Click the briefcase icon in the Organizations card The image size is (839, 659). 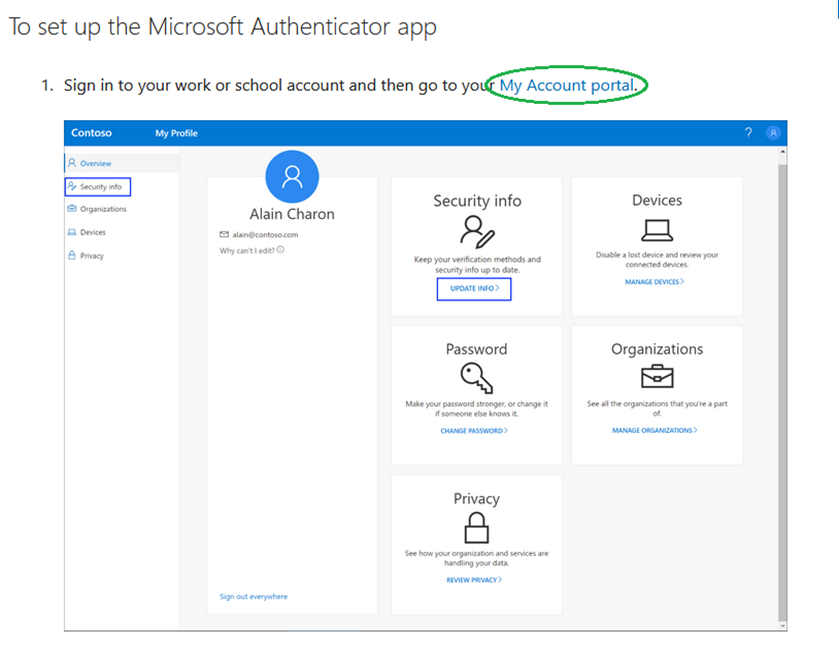[x=657, y=377]
